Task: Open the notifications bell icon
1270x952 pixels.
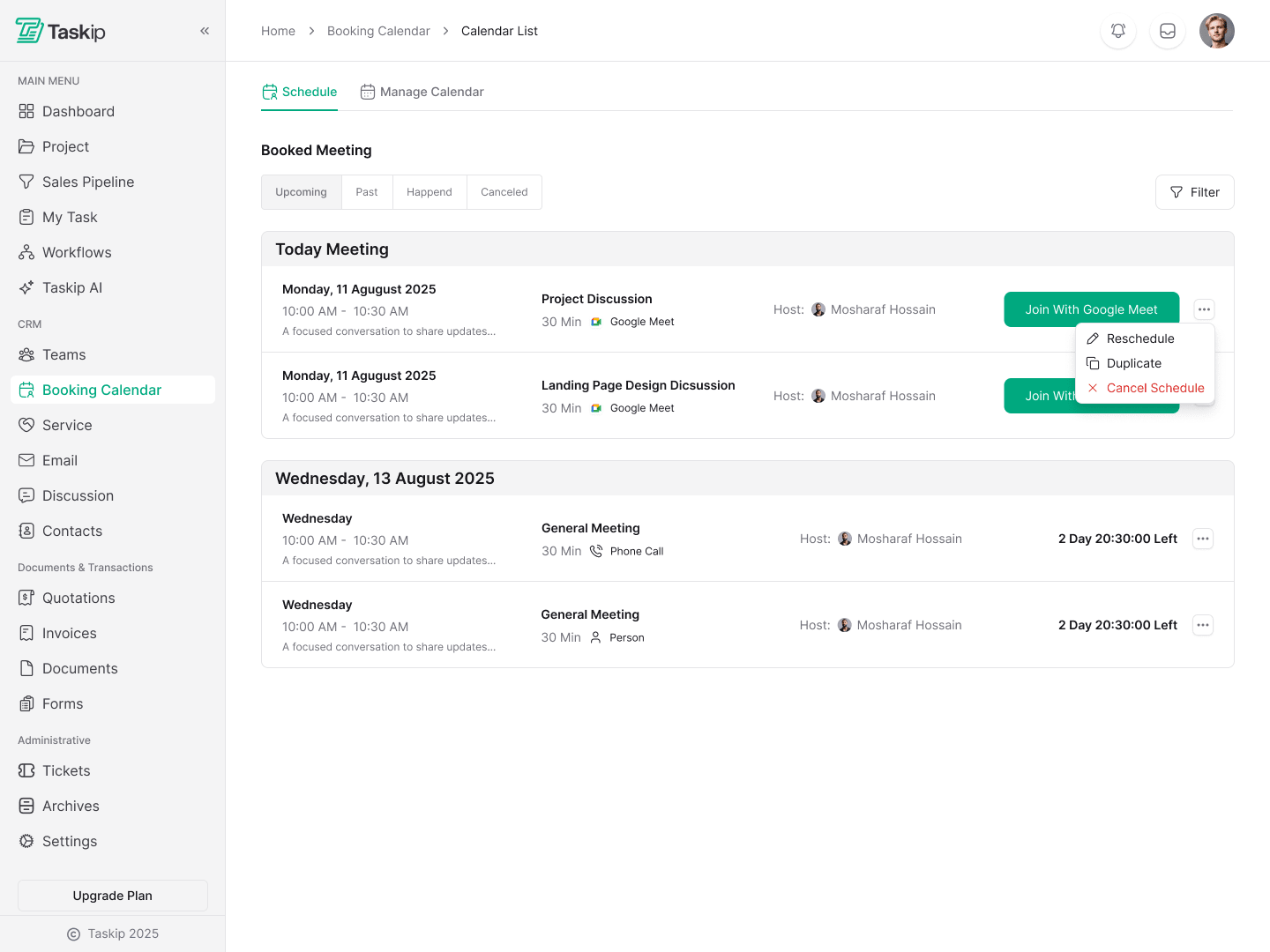Action: (x=1117, y=30)
